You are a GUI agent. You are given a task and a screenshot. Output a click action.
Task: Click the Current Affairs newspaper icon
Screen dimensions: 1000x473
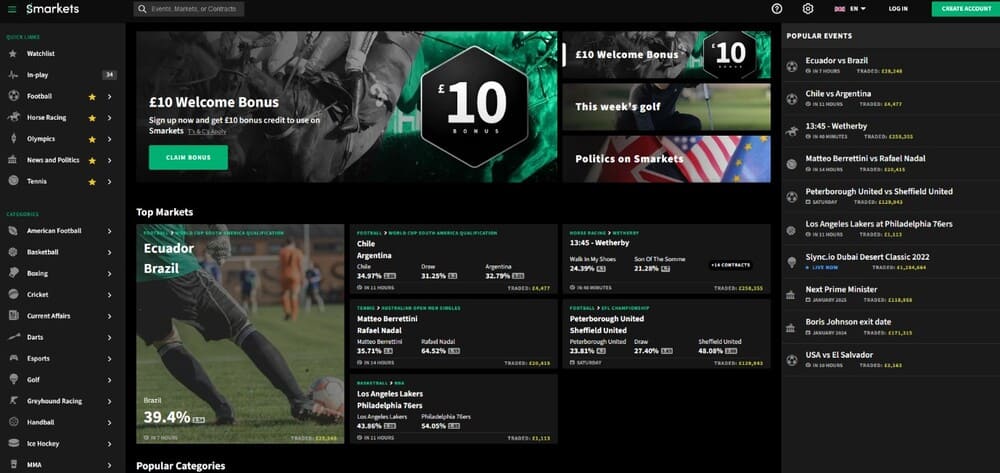13,316
